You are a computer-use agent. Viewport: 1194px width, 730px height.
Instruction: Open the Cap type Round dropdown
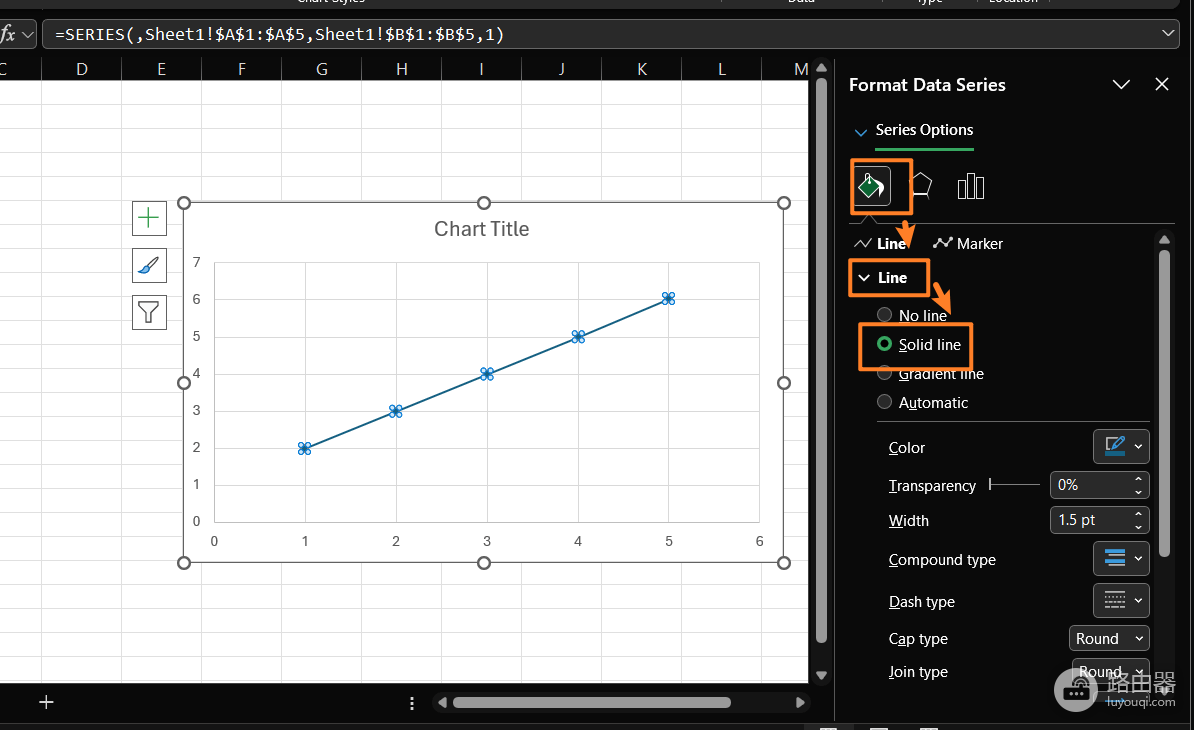1109,639
